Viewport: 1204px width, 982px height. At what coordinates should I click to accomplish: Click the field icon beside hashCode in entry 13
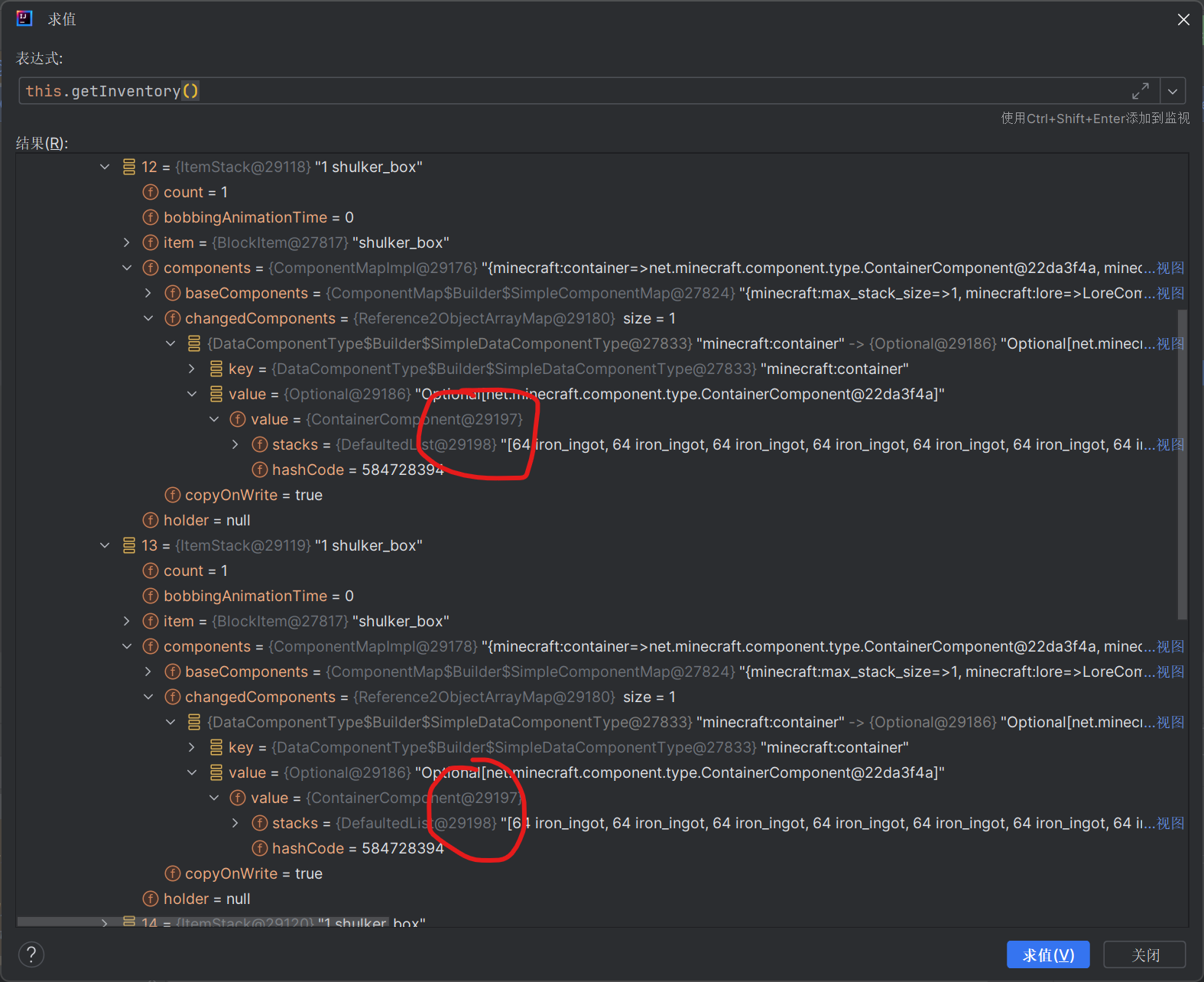[x=260, y=848]
